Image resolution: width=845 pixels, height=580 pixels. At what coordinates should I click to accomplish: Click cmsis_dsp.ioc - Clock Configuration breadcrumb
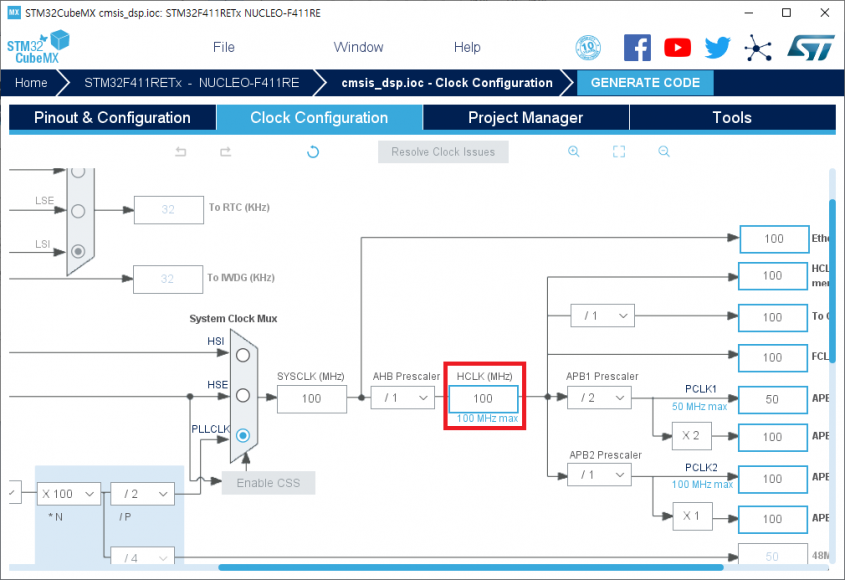point(447,83)
